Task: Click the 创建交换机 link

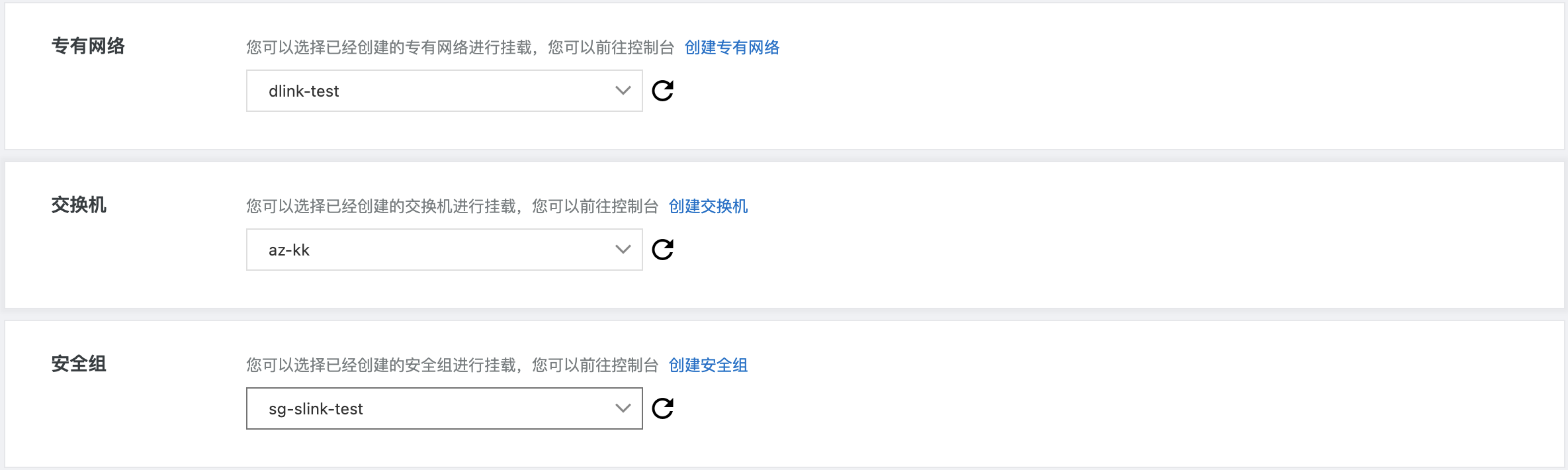Action: 708,207
